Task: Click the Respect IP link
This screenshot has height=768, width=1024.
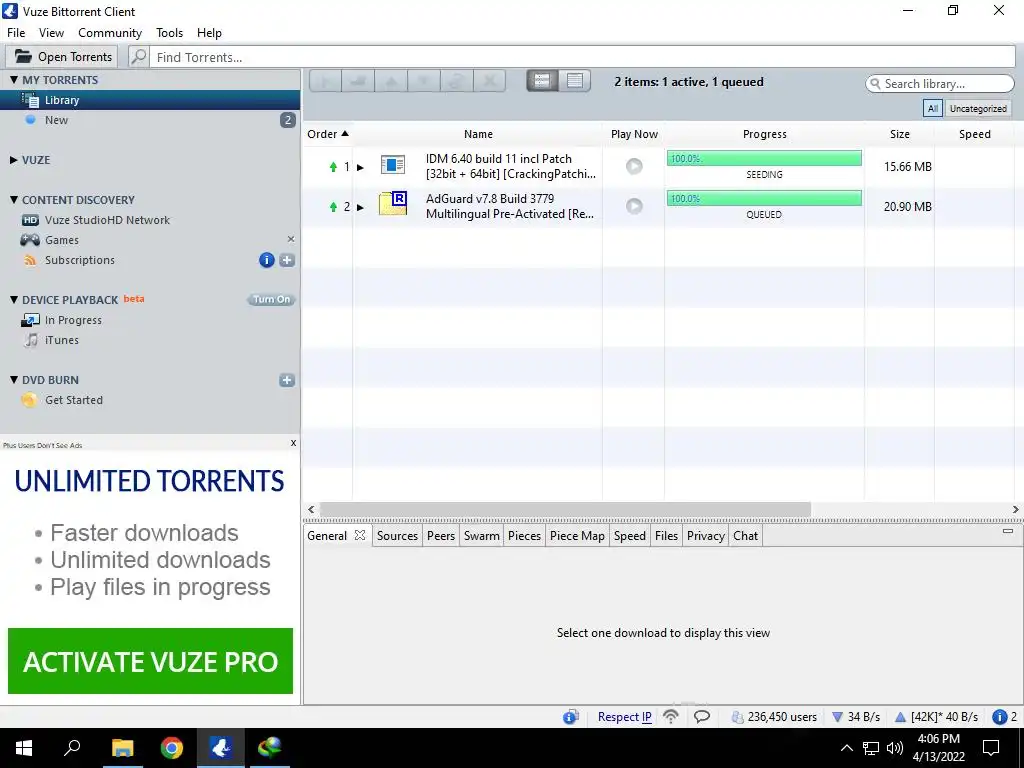Action: pyautogui.click(x=624, y=716)
